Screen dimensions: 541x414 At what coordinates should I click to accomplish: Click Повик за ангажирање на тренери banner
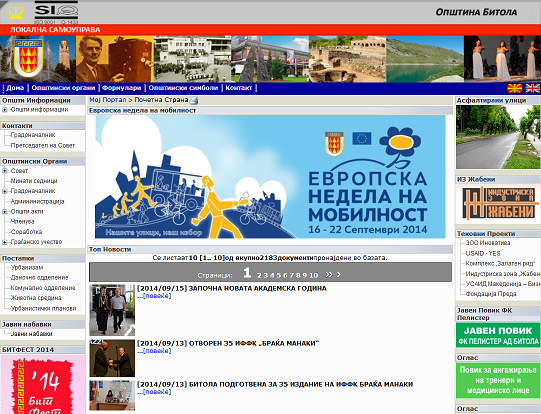click(498, 381)
